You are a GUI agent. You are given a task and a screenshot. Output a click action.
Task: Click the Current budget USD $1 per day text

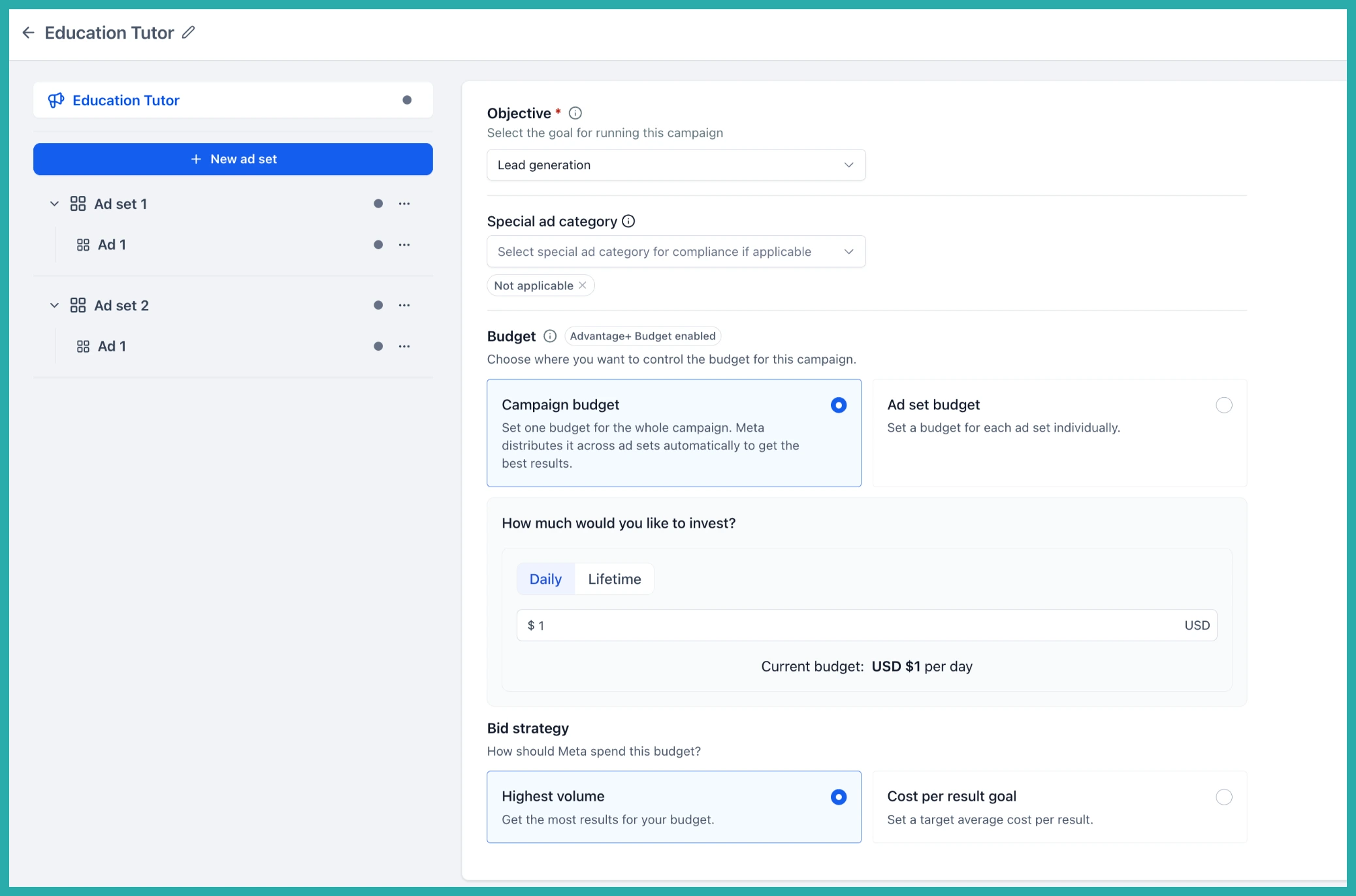point(867,667)
